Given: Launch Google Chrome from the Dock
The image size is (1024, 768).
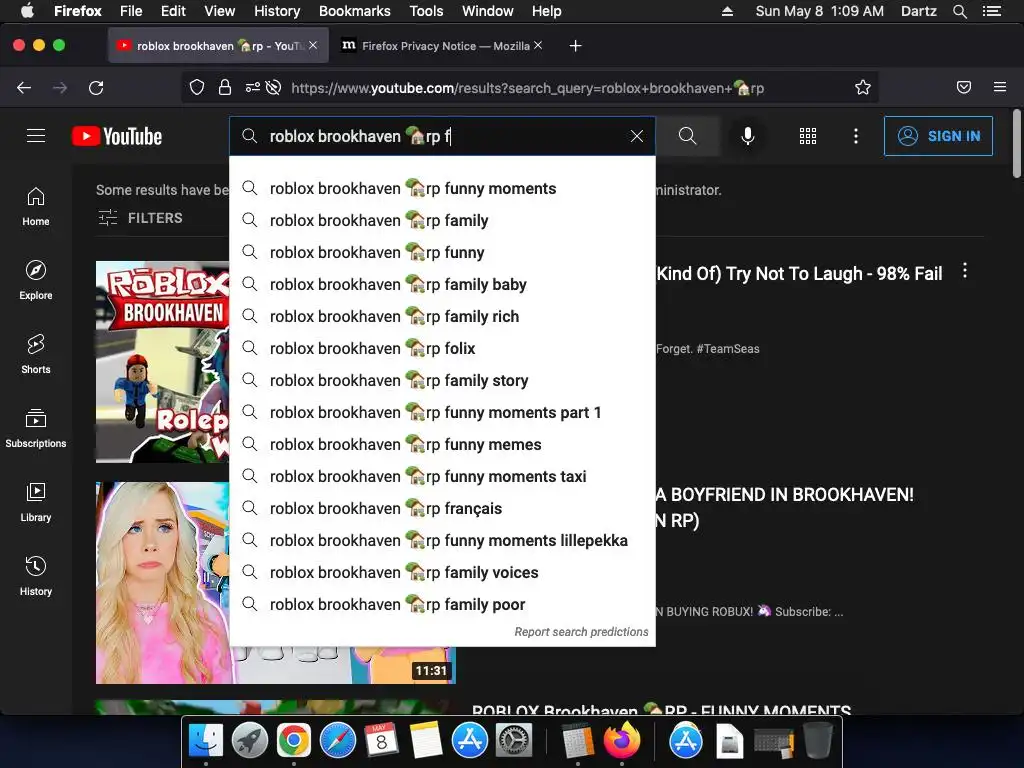Looking at the screenshot, I should (x=294, y=740).
